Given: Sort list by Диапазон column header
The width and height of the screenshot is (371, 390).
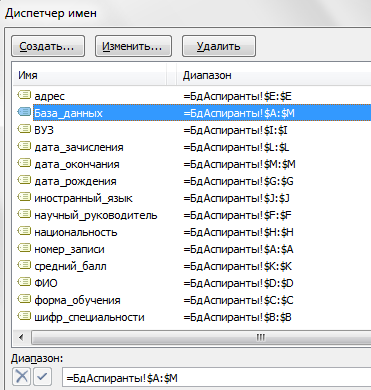Looking at the screenshot, I should (x=273, y=75).
